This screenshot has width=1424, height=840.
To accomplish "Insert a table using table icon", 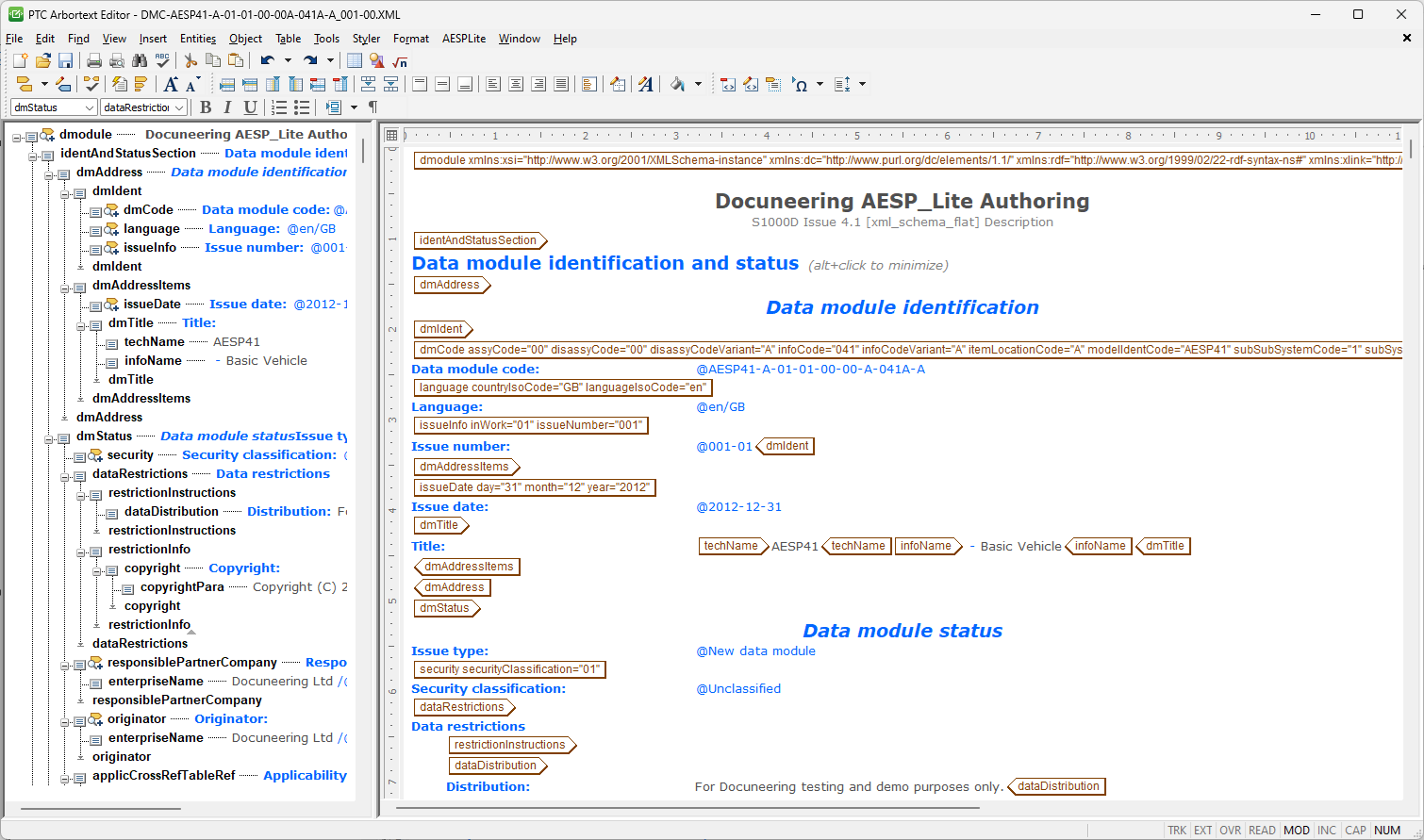I will (355, 60).
